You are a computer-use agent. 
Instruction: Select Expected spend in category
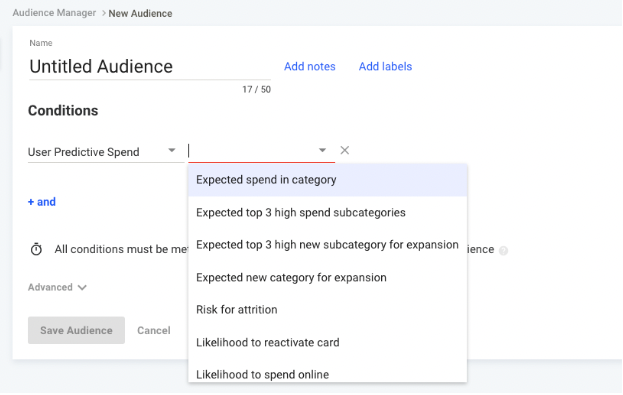click(327, 180)
